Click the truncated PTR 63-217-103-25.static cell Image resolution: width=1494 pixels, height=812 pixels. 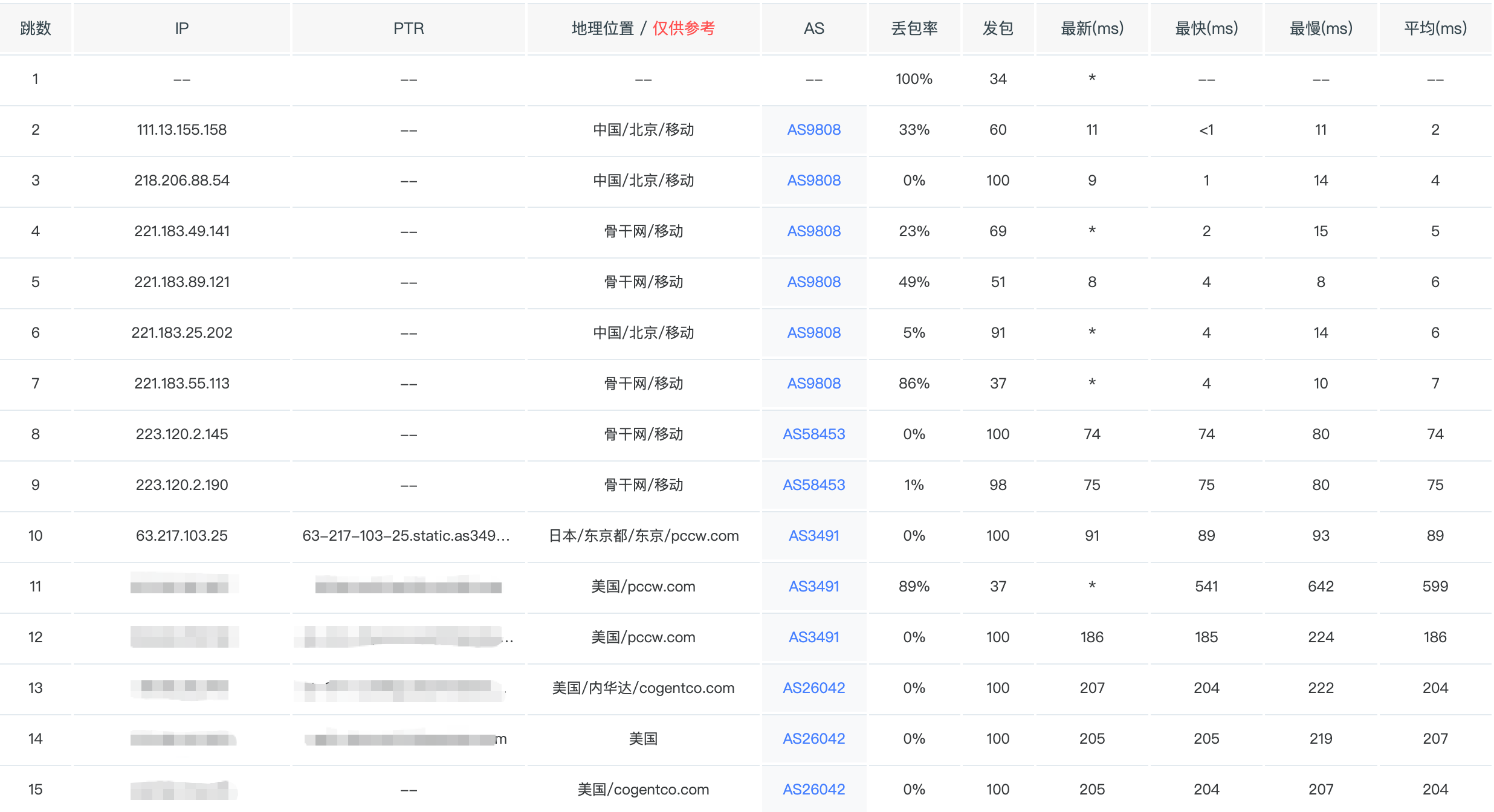pyautogui.click(x=406, y=536)
